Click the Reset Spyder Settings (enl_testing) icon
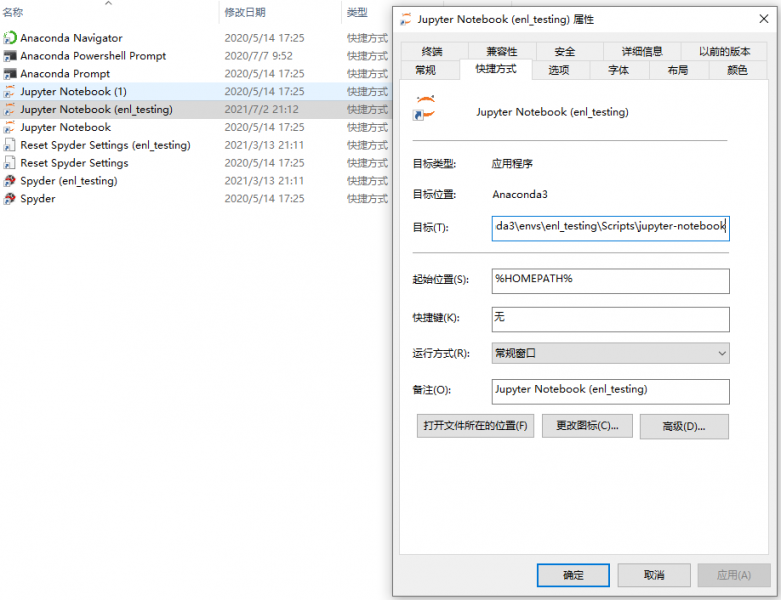 point(10,145)
